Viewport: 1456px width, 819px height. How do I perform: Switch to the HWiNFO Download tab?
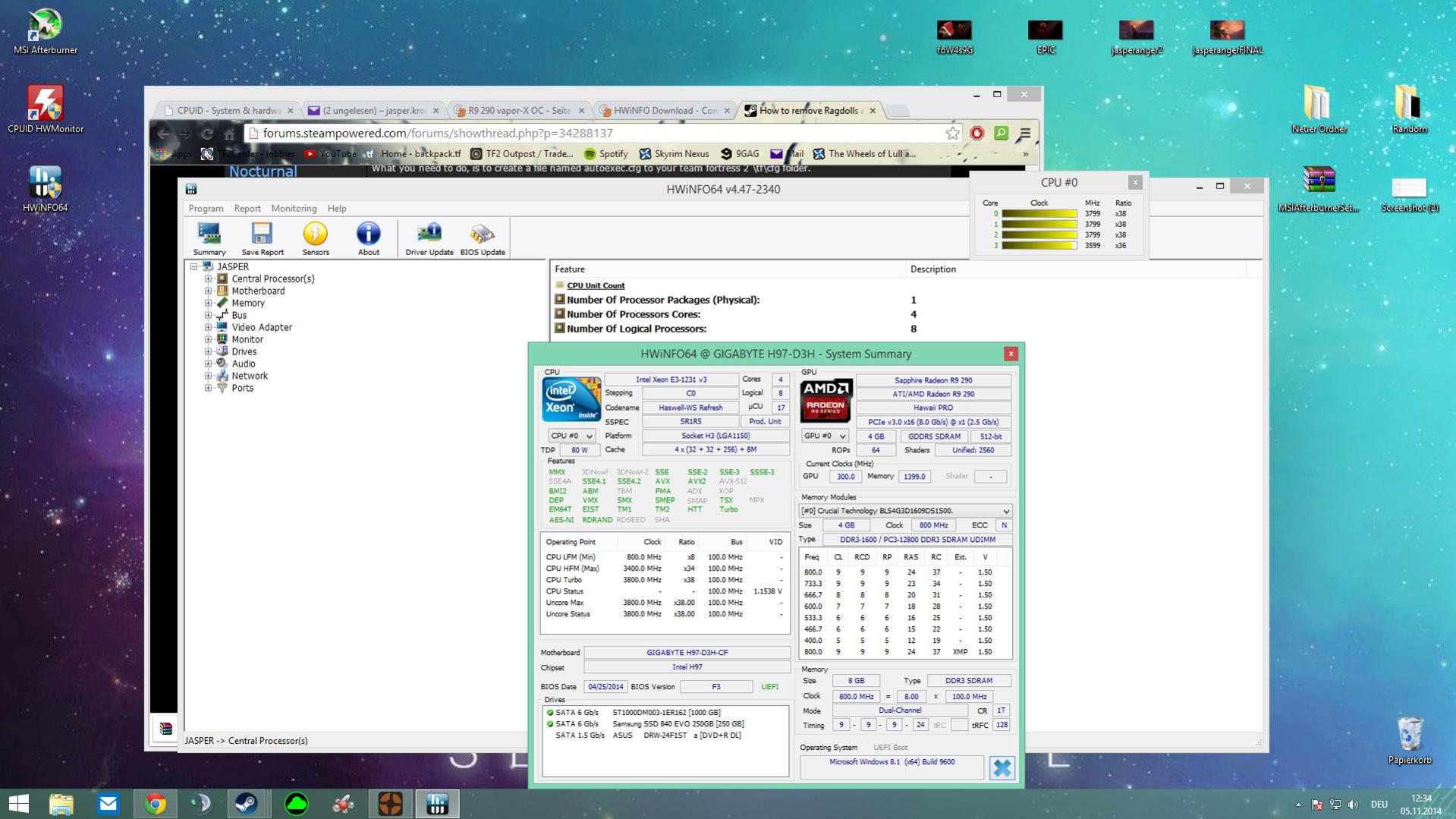click(x=665, y=111)
